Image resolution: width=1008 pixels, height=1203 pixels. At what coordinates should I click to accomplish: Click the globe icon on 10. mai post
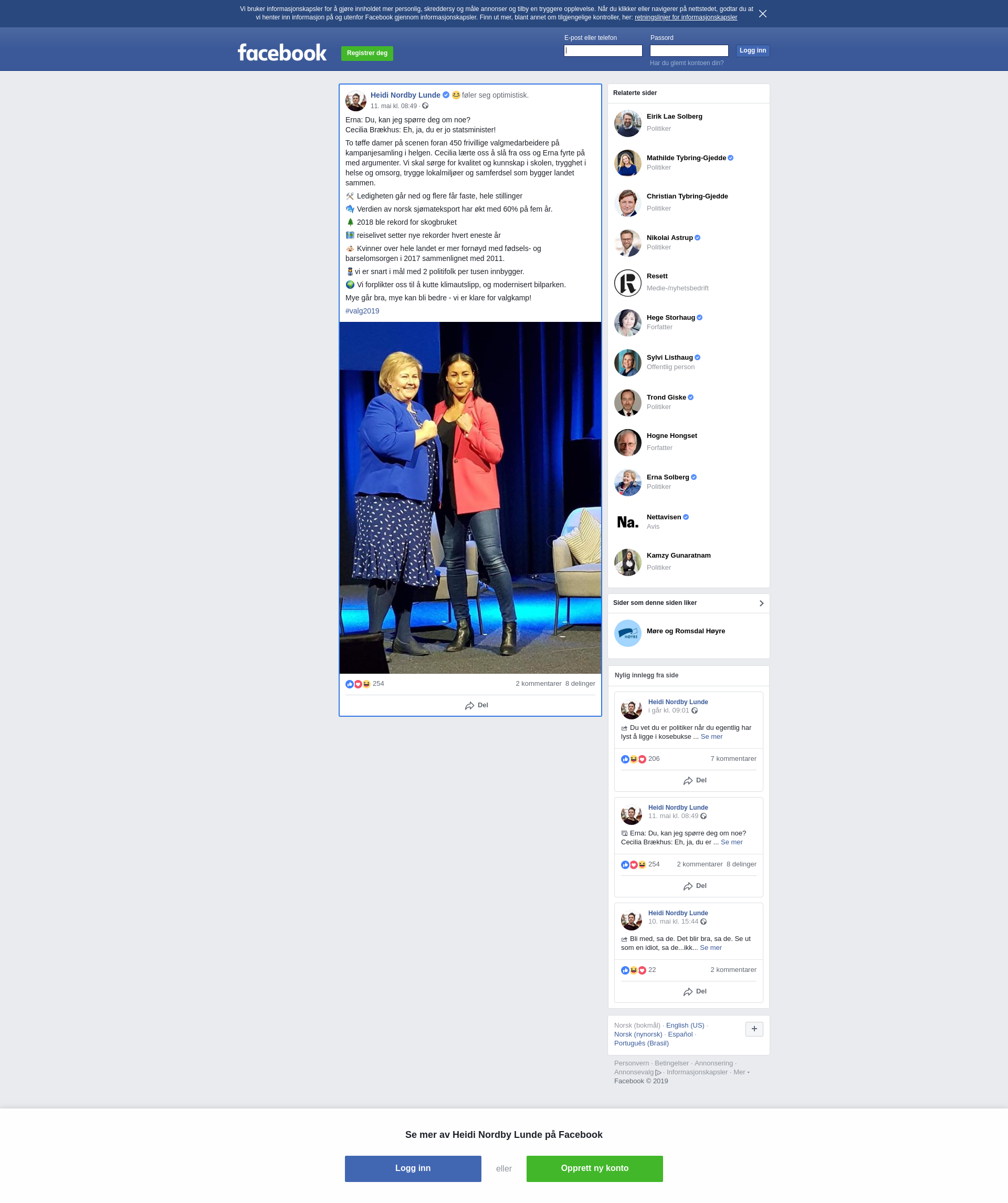tap(703, 922)
